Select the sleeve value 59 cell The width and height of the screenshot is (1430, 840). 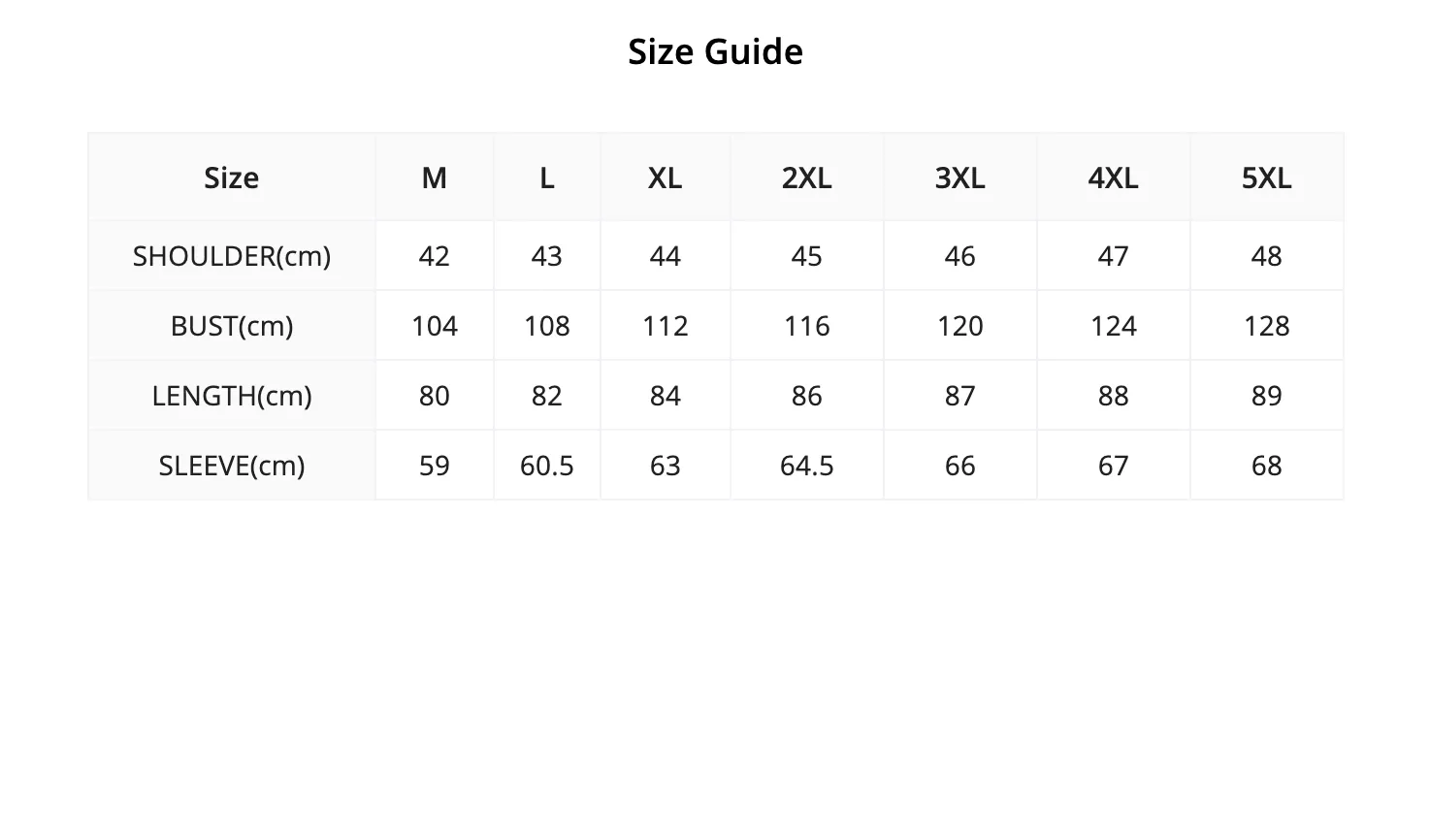point(435,466)
